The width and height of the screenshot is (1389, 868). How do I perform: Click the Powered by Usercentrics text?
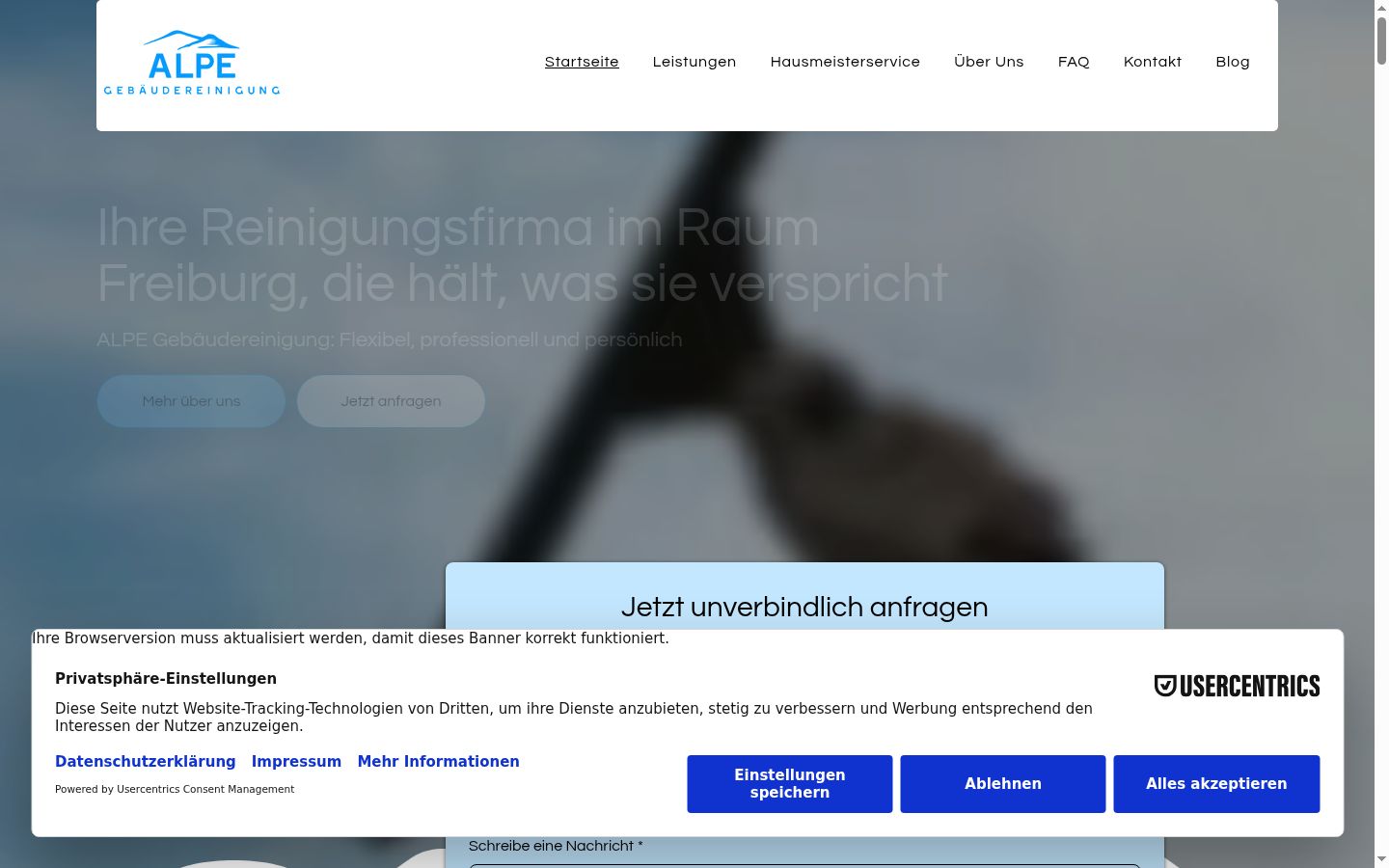175,789
